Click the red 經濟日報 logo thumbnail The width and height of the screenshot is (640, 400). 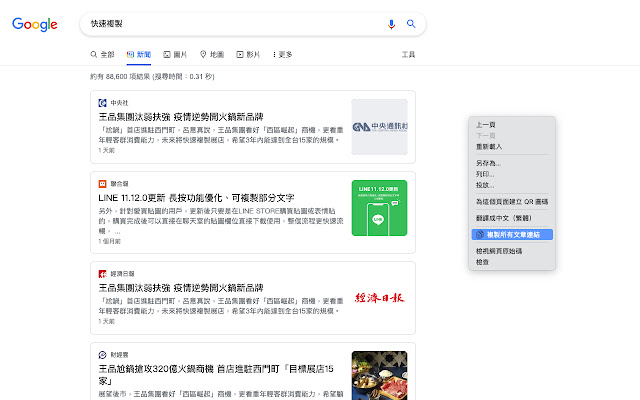[x=380, y=298]
